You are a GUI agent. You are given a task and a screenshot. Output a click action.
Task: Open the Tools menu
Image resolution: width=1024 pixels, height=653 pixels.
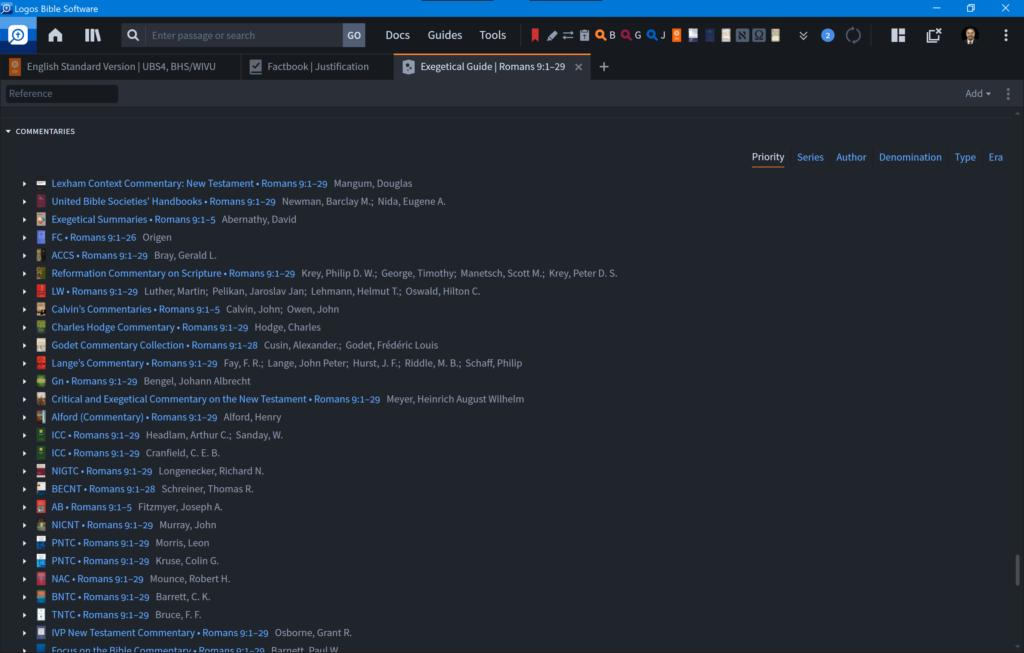click(x=492, y=35)
